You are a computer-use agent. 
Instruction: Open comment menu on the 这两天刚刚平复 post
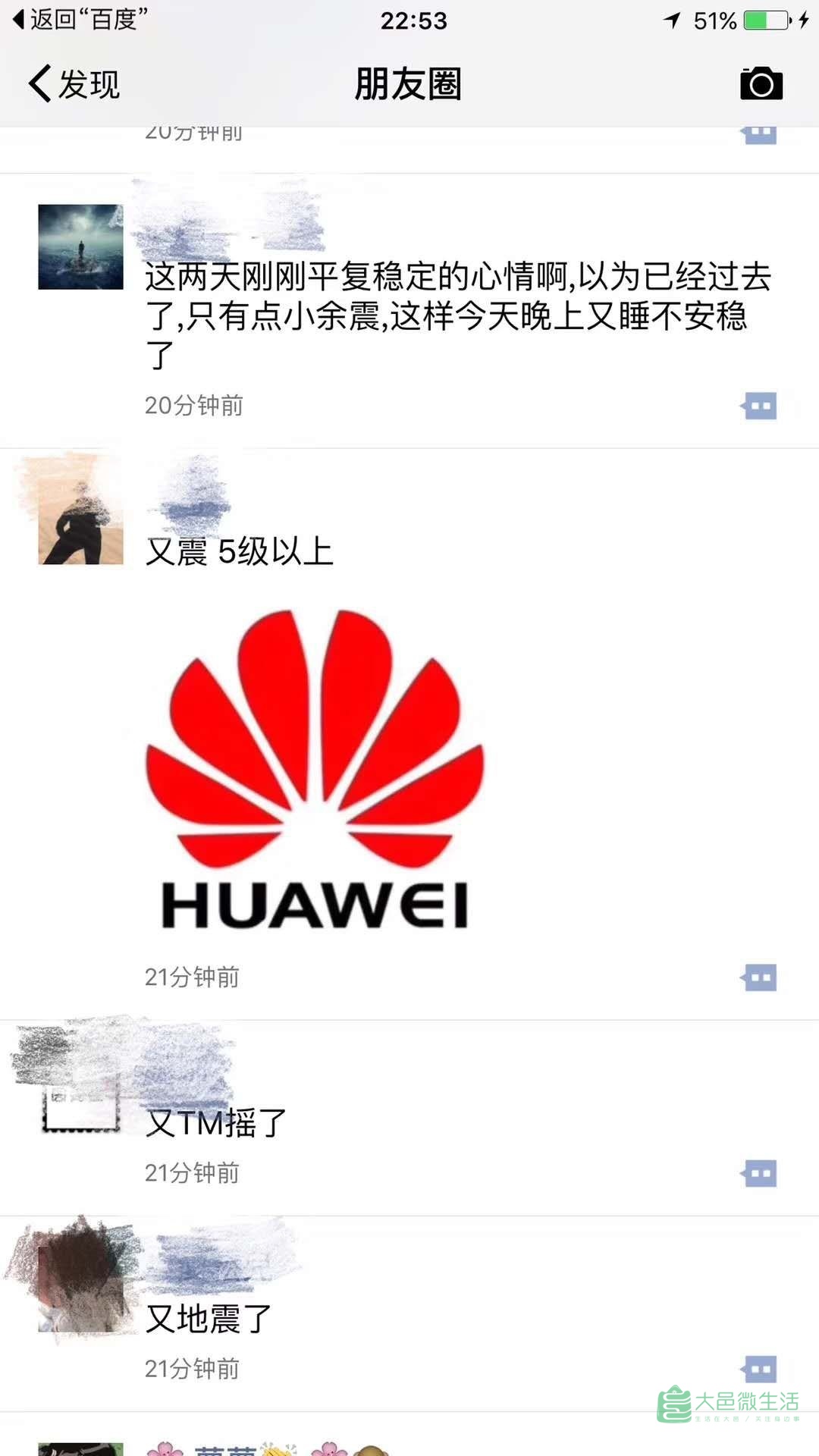click(759, 406)
